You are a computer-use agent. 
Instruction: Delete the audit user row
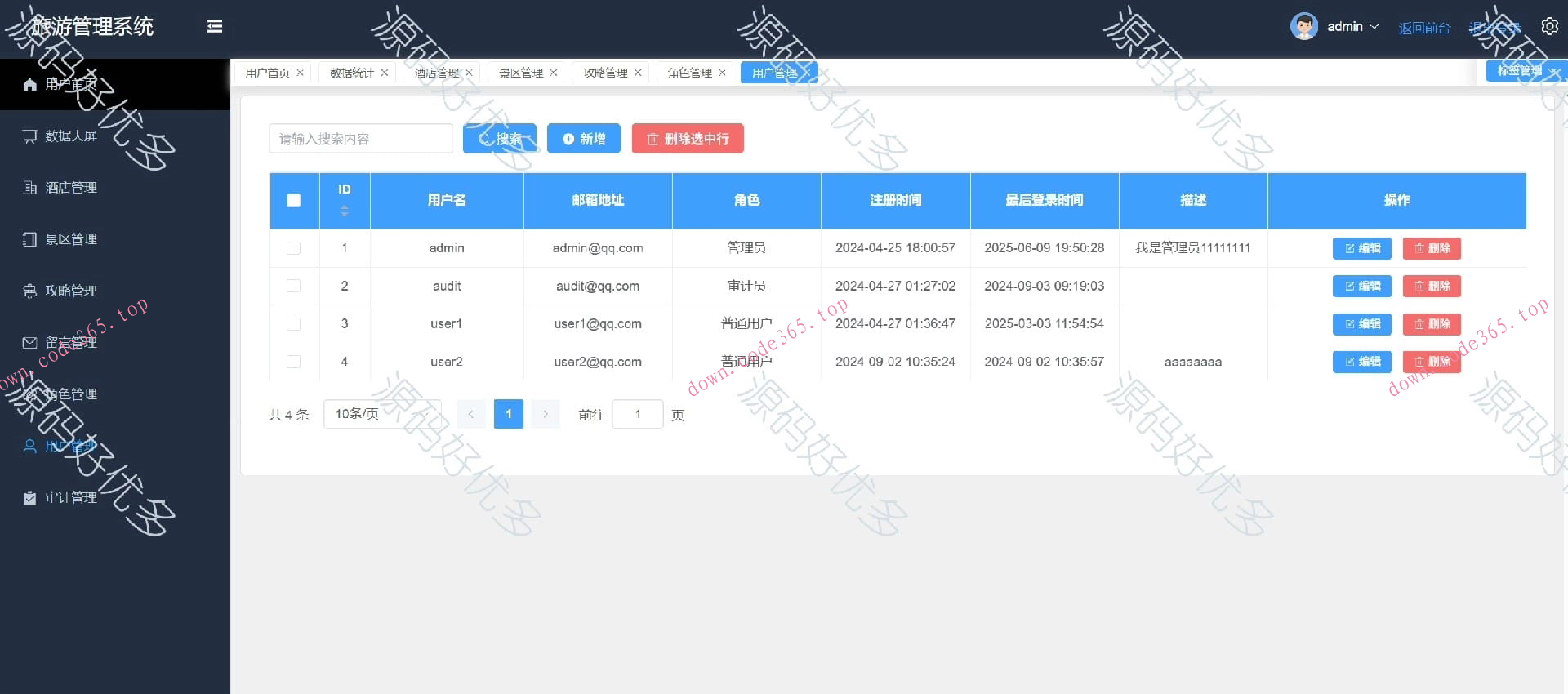point(1432,286)
